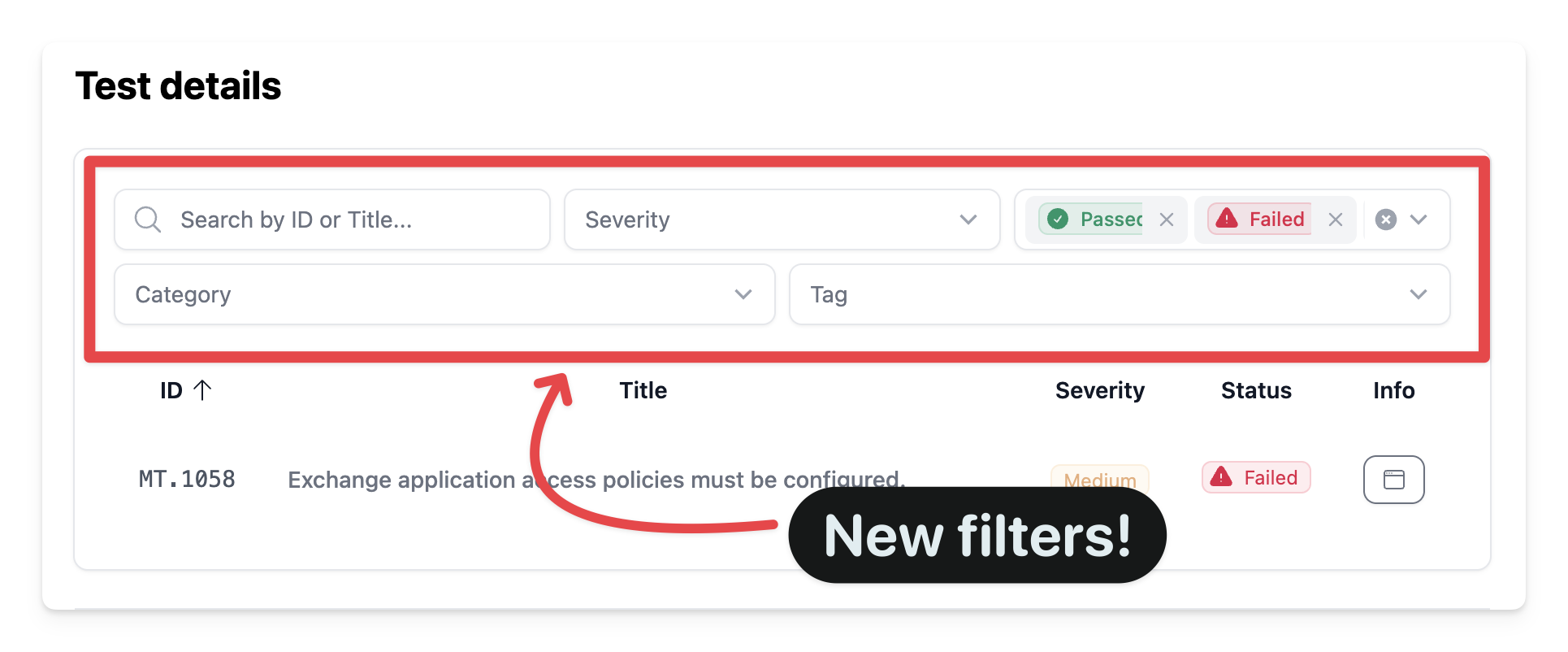
Task: Remove the Passed filter chip
Action: pos(1167,219)
